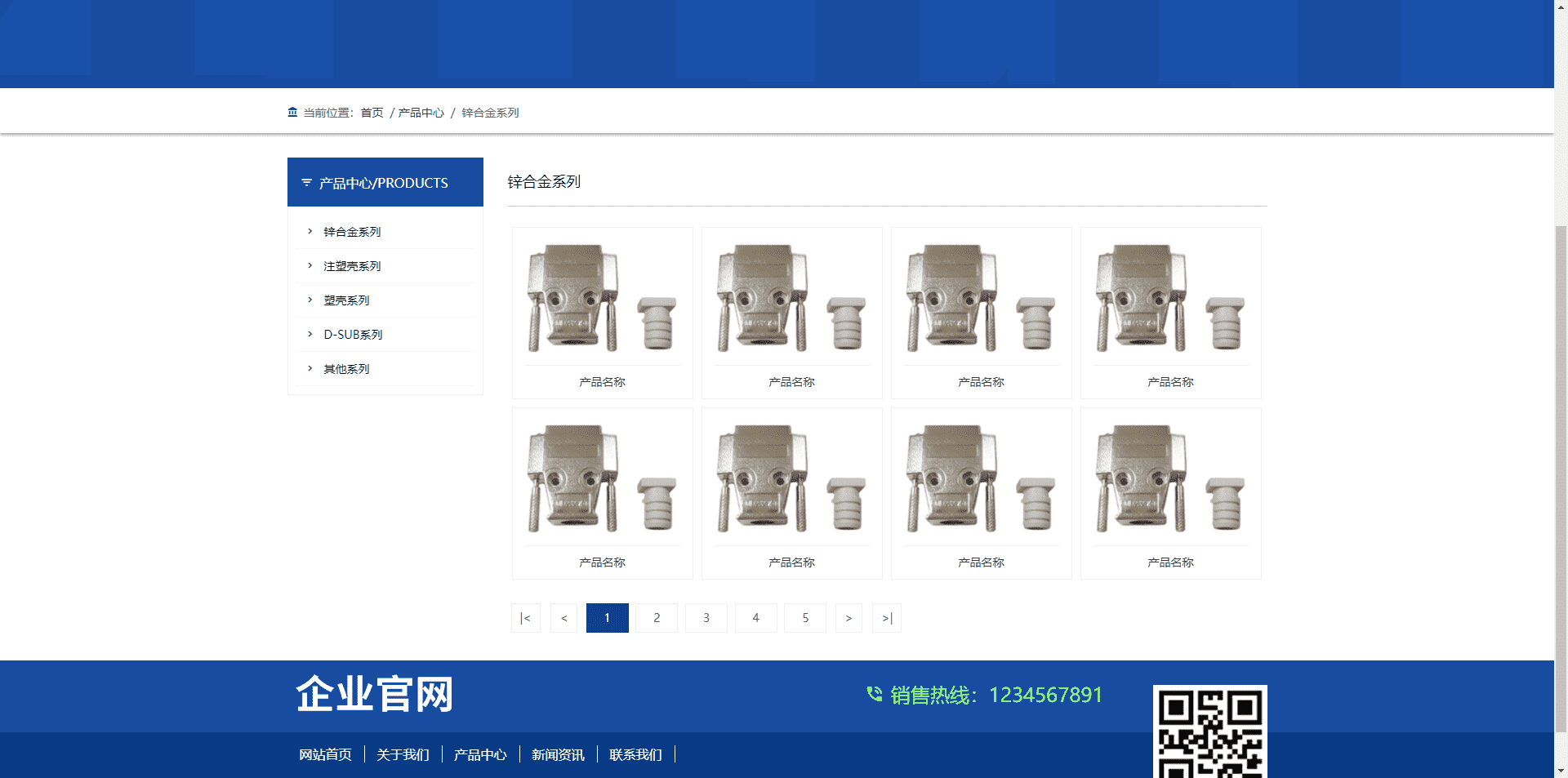Viewport: 1568px width, 778px height.
Task: Expand the chevron beside 锌合金系列 in sidebar
Action: point(310,232)
